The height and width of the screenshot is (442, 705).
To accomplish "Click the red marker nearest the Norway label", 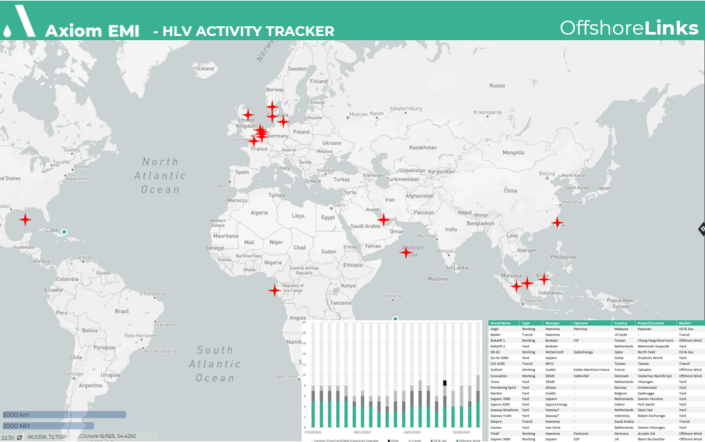I will pyautogui.click(x=272, y=107).
